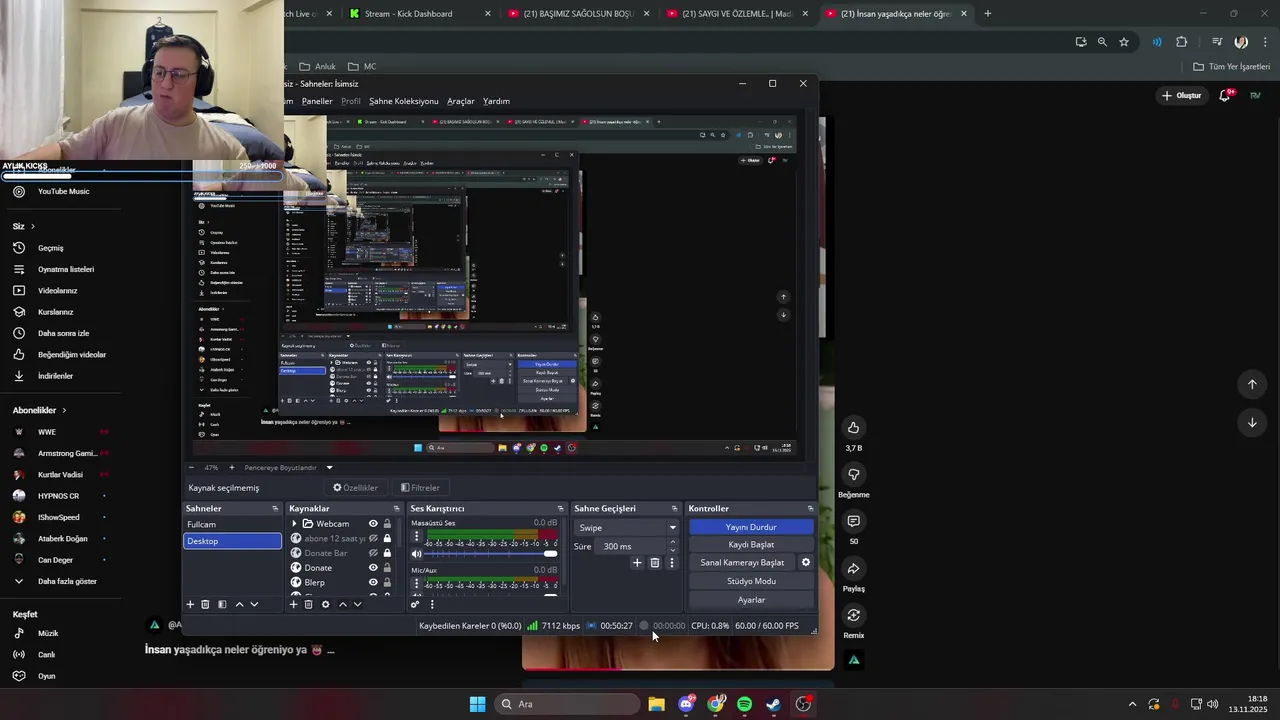Open the Swipe transition dropdown
The height and width of the screenshot is (720, 1280).
pos(627,528)
